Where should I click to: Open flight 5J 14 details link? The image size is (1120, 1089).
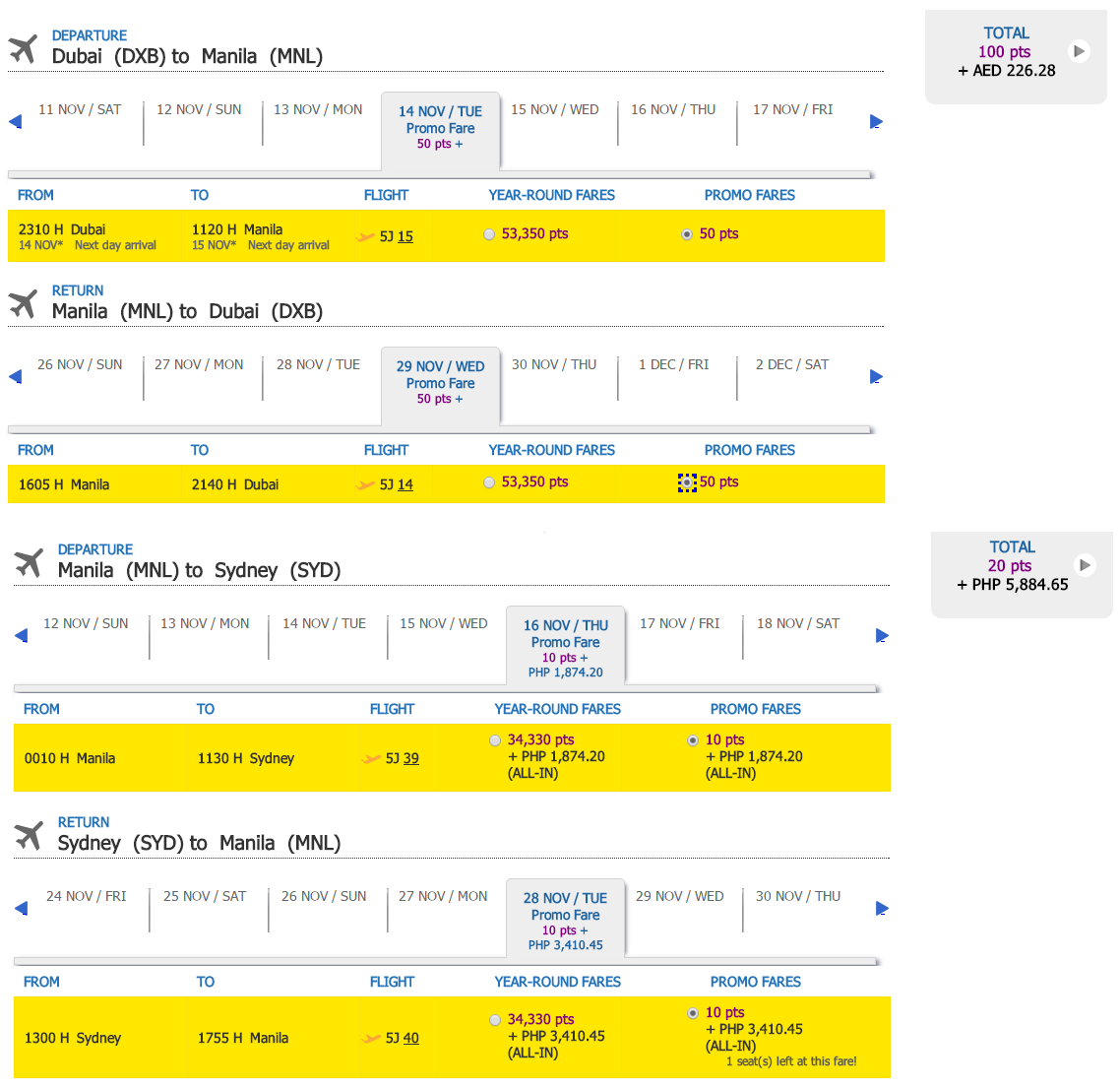405,484
